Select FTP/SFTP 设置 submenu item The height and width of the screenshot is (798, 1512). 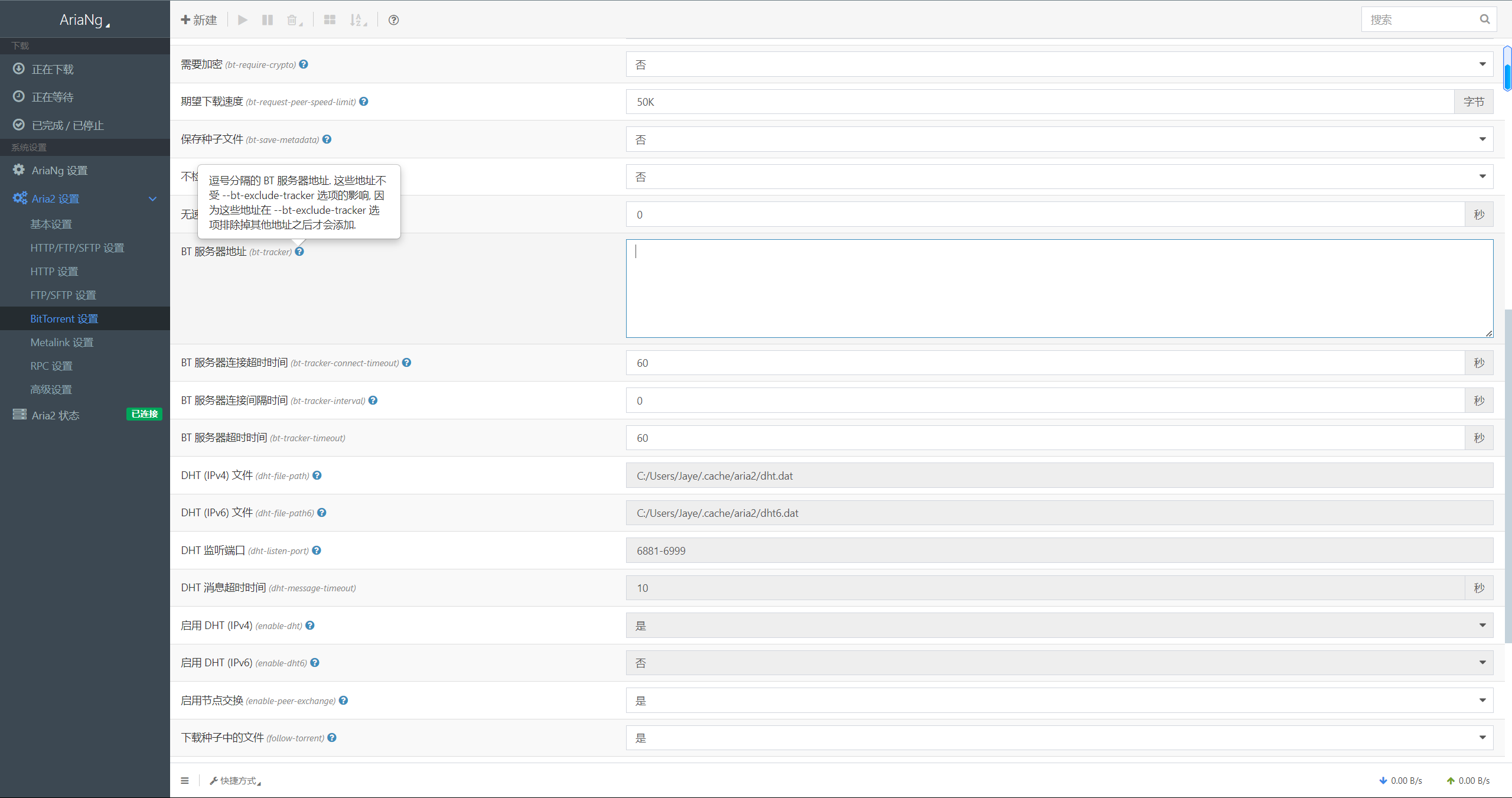pyautogui.click(x=85, y=295)
